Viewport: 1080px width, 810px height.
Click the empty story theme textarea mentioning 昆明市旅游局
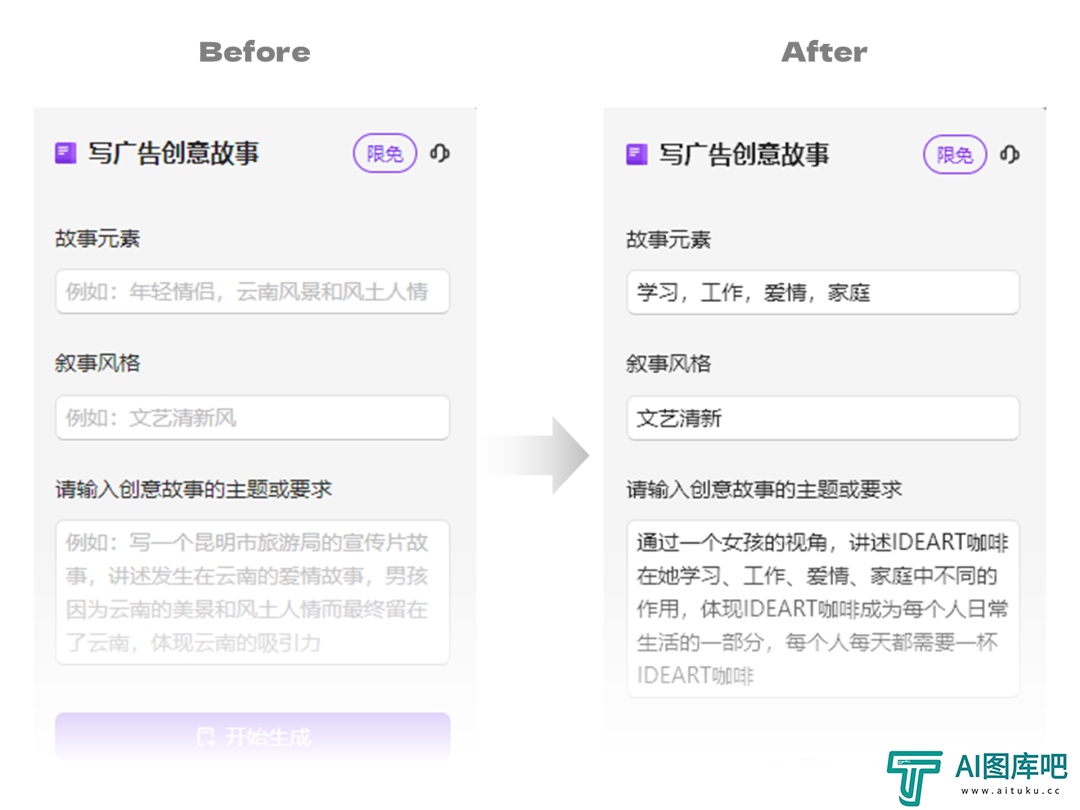click(253, 592)
